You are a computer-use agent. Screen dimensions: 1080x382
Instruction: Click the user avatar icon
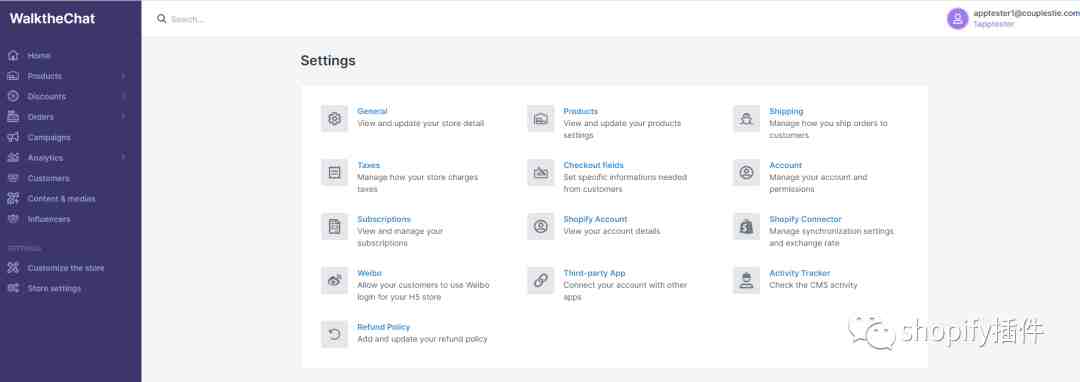(957, 19)
